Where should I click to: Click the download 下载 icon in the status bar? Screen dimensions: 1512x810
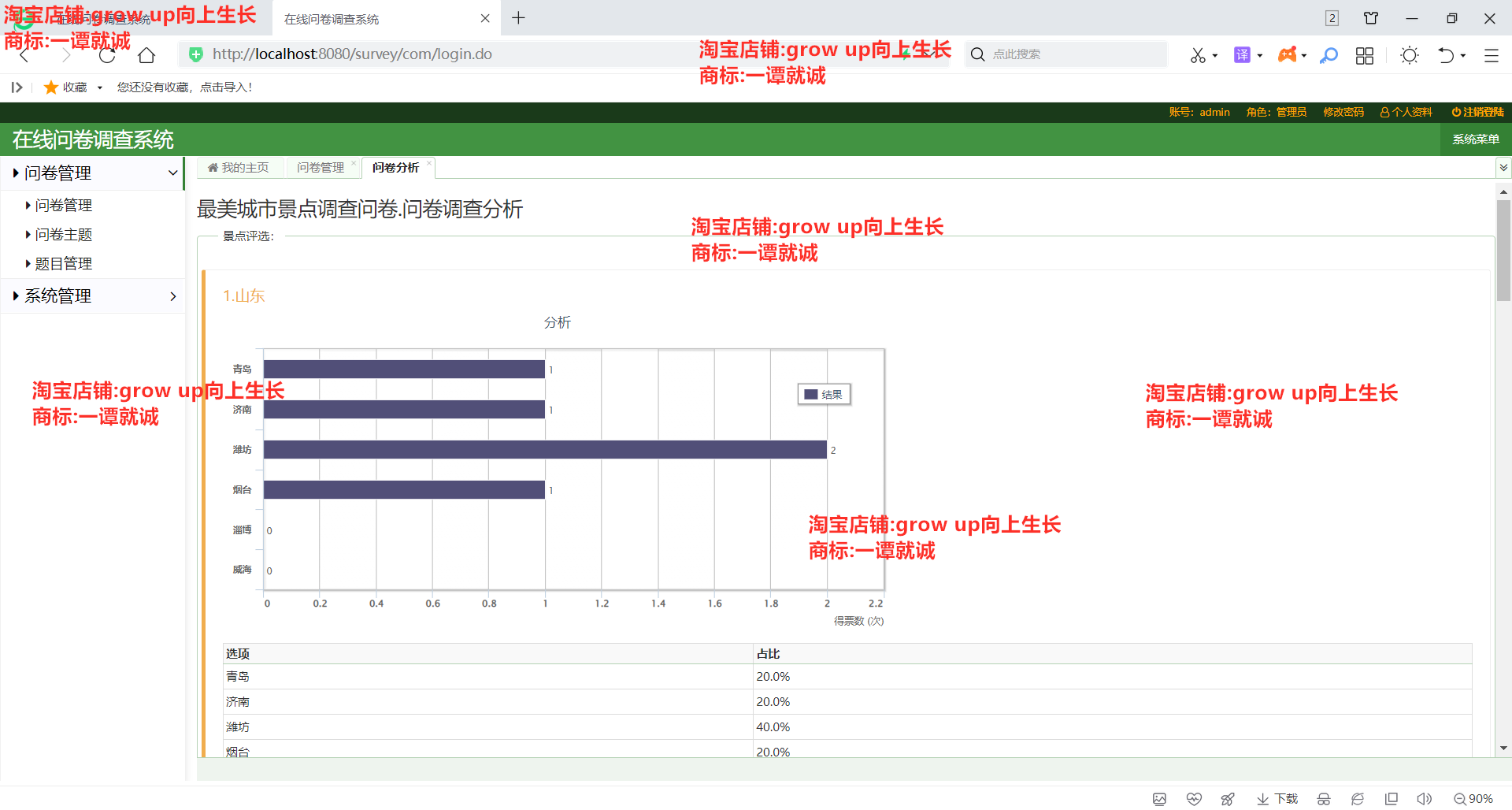tap(1276, 798)
